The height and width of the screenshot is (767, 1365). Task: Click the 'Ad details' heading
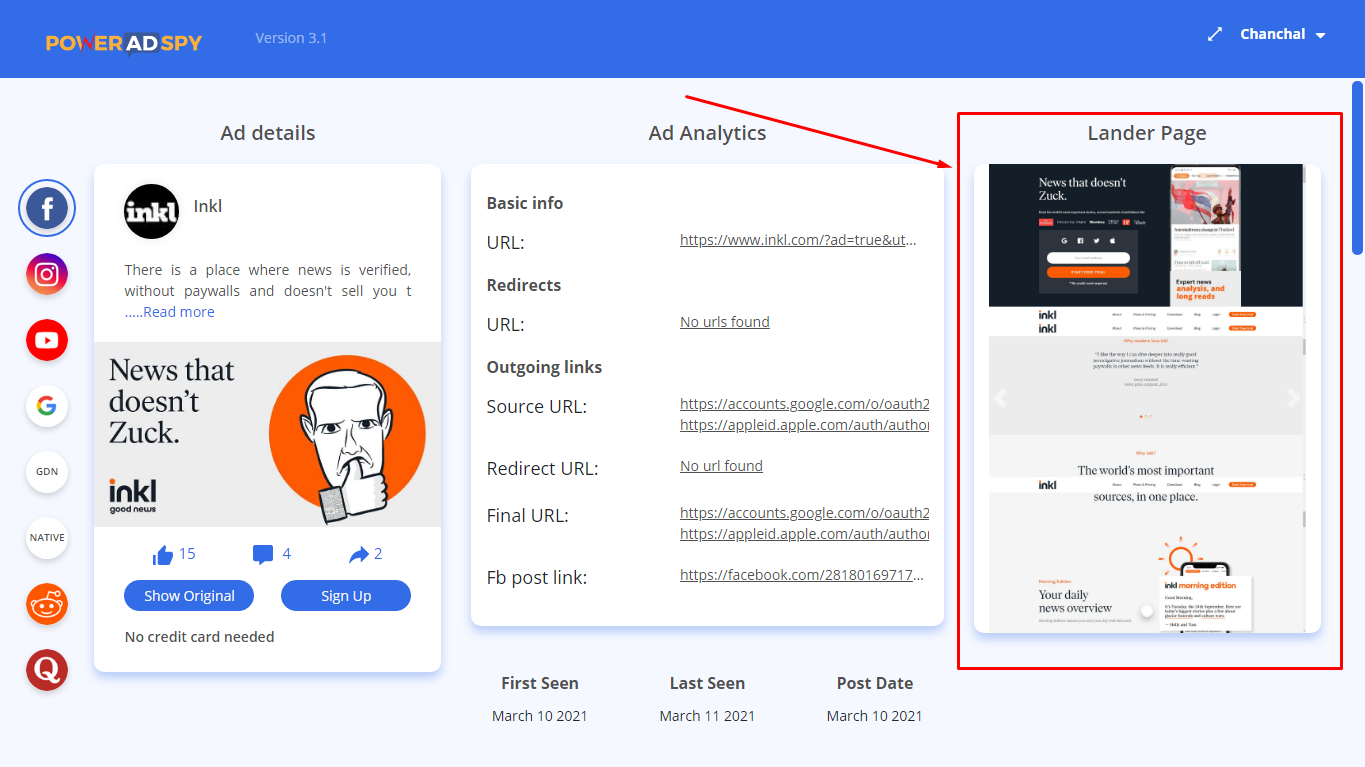tap(268, 133)
